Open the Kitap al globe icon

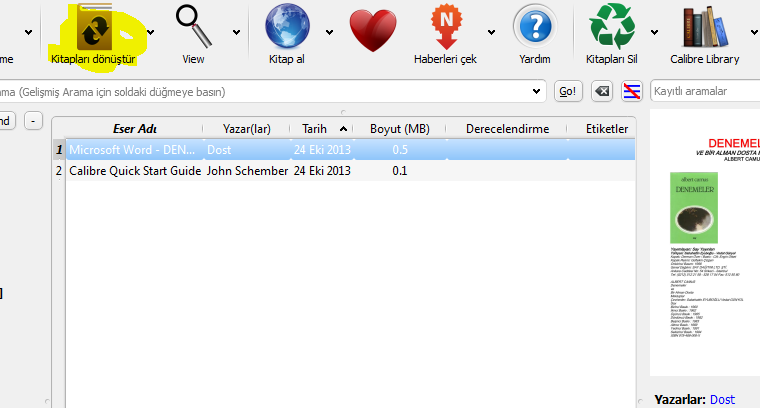coord(287,35)
